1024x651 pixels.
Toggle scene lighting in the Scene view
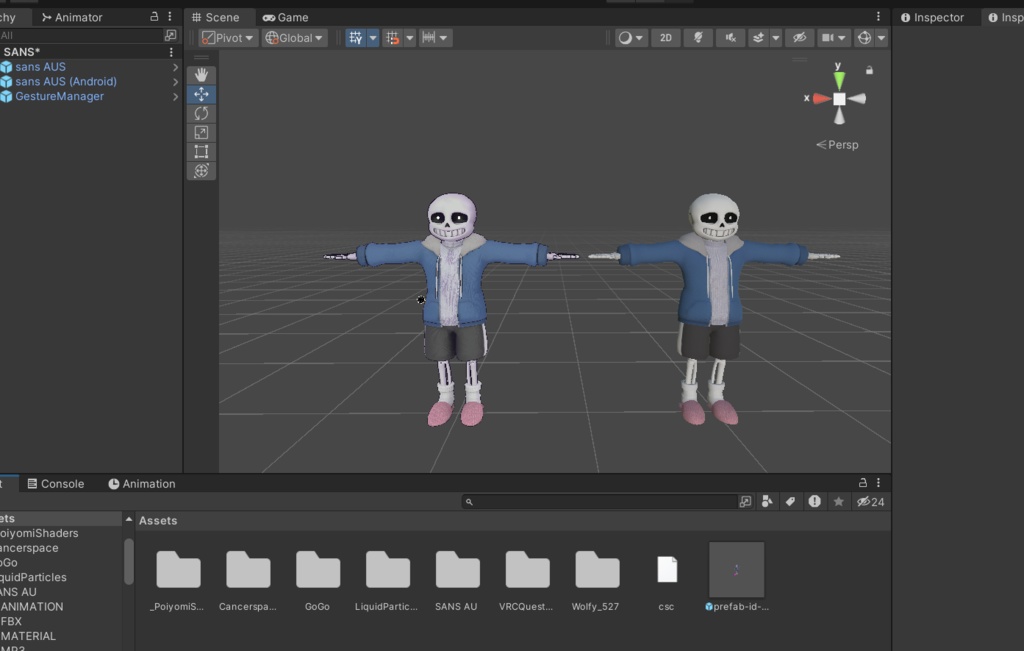(x=698, y=37)
